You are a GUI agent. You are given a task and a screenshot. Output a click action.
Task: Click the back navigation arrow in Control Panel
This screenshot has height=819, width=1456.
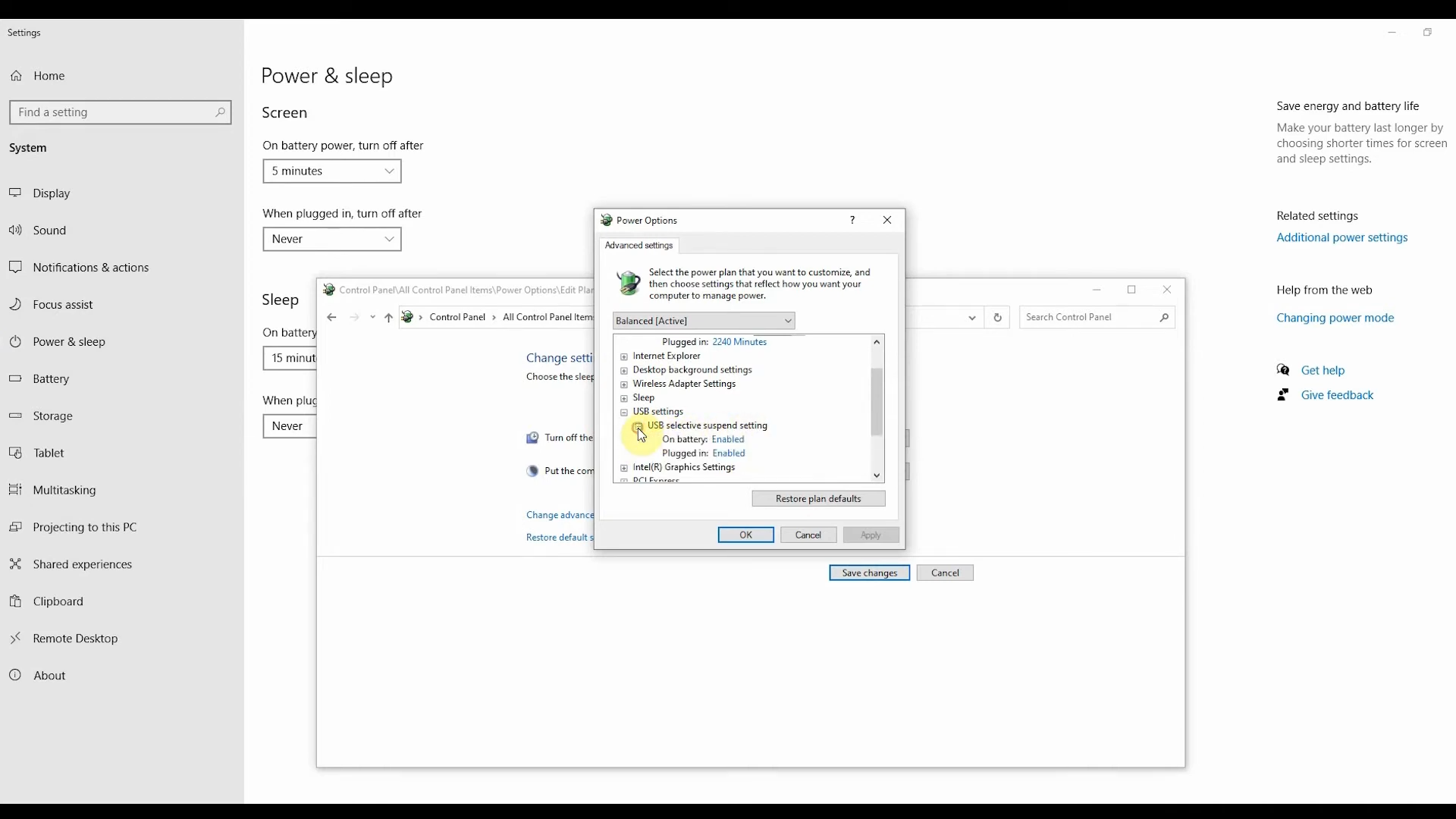pyautogui.click(x=331, y=317)
